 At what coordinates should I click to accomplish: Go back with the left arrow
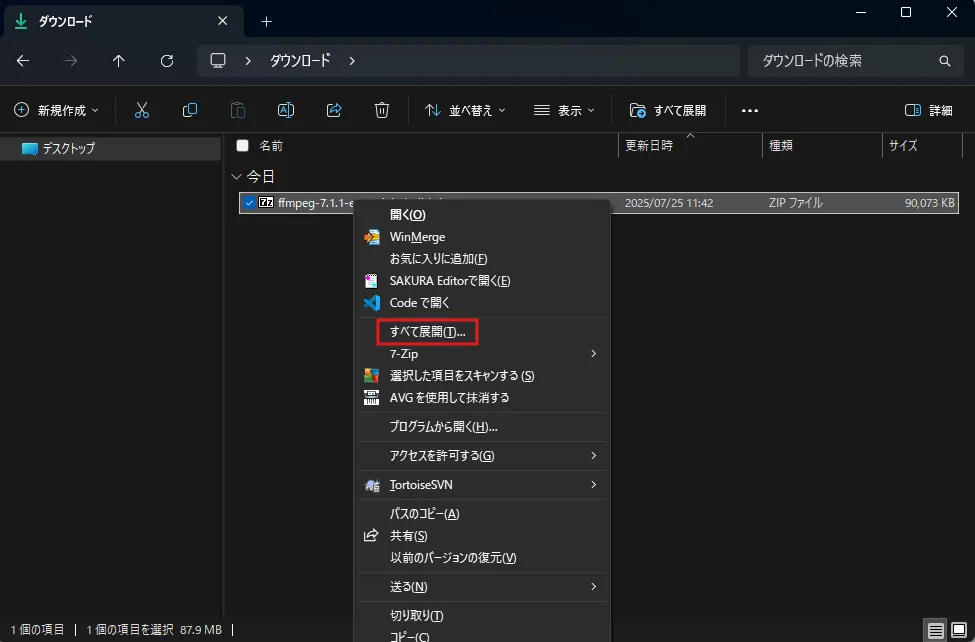(x=23, y=60)
